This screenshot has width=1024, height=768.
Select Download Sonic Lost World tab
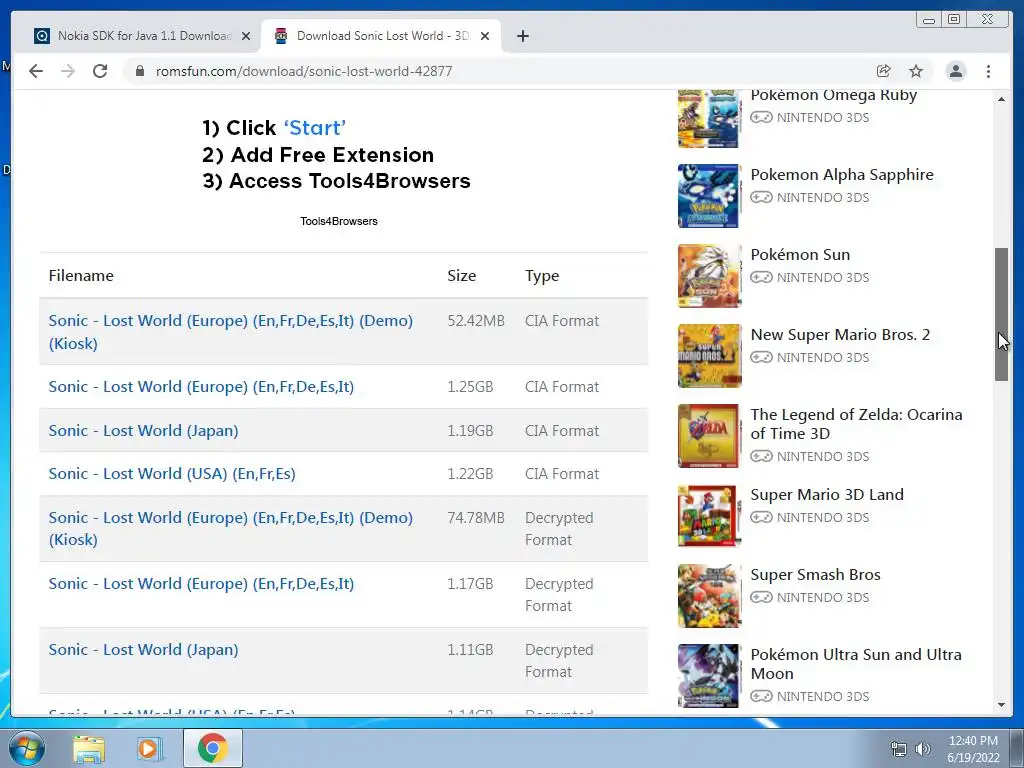click(x=381, y=36)
